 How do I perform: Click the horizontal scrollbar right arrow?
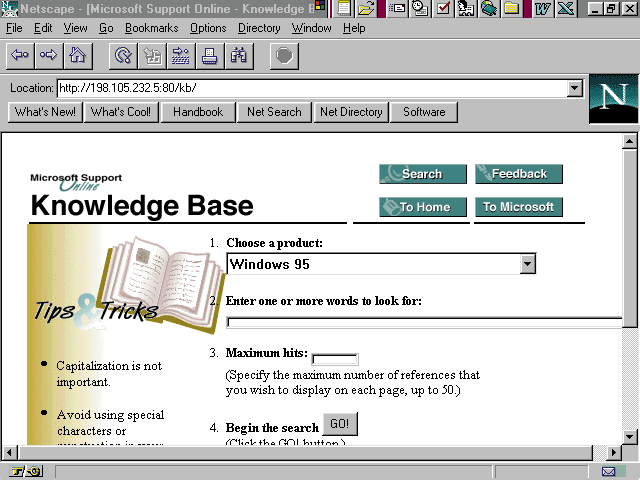click(613, 453)
